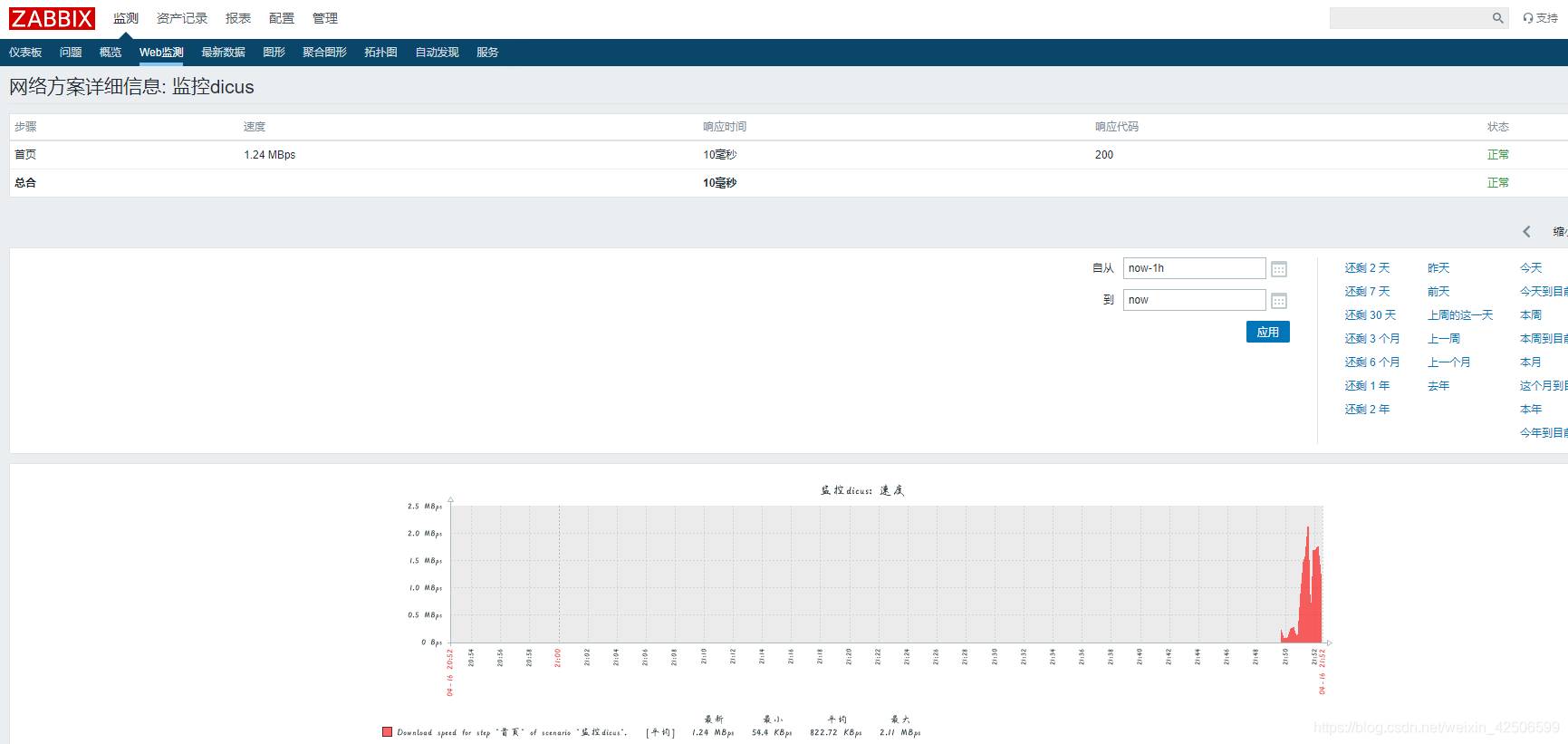
Task: Click the 响应时间 column header
Action: tap(725, 127)
